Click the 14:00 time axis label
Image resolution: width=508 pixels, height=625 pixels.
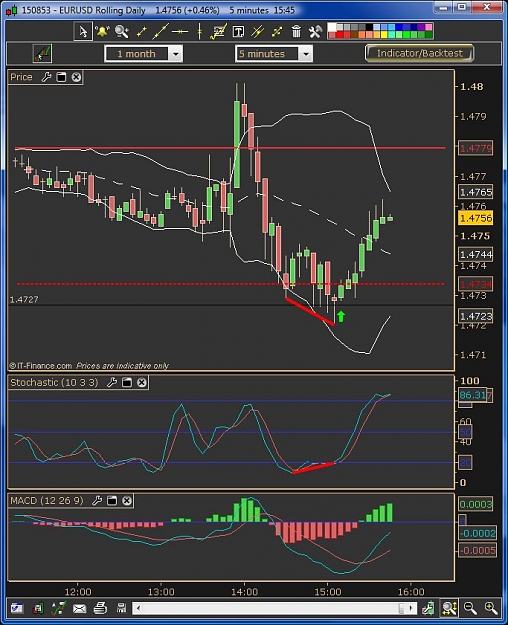[244, 592]
